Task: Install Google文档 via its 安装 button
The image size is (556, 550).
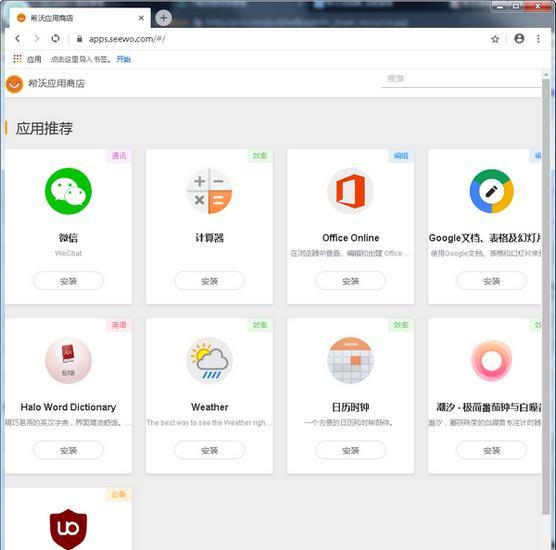Action: pyautogui.click(x=491, y=281)
